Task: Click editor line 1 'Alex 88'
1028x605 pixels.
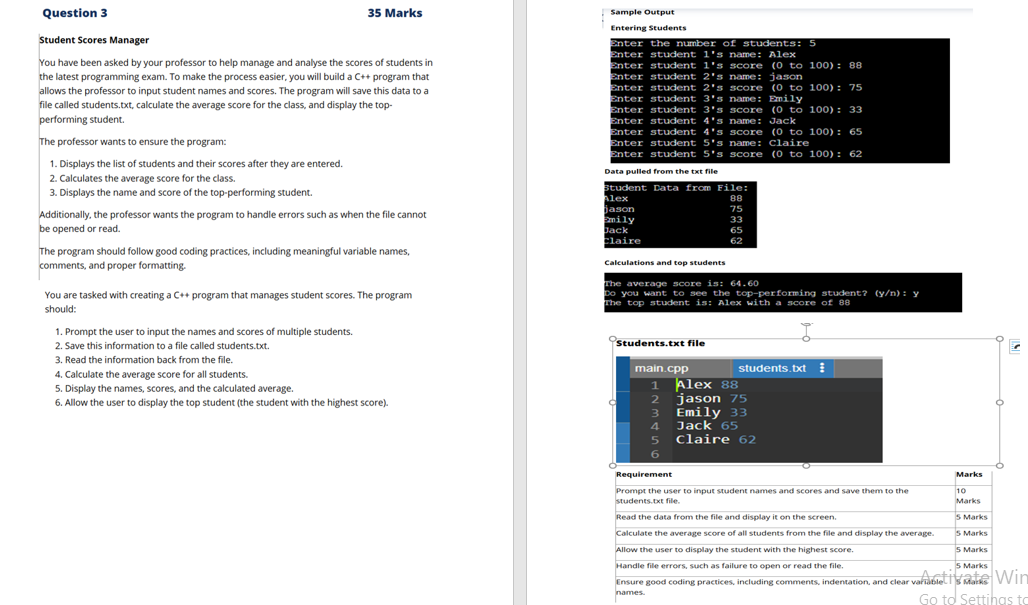Action: (707, 385)
